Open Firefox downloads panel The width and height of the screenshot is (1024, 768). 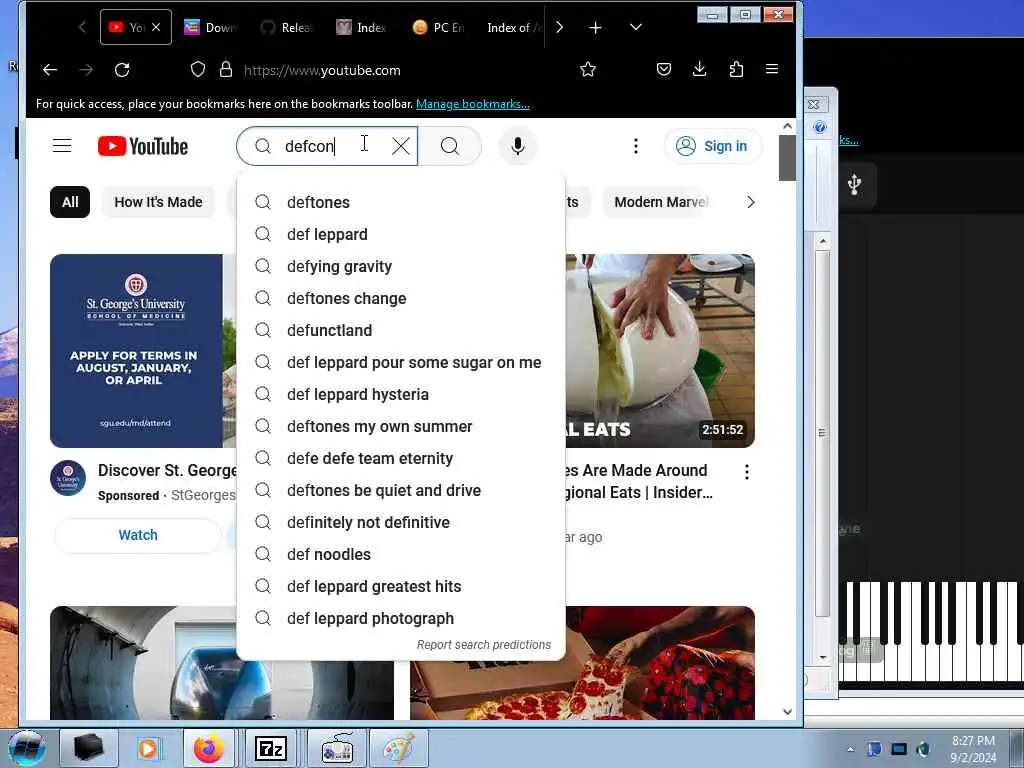pos(699,69)
